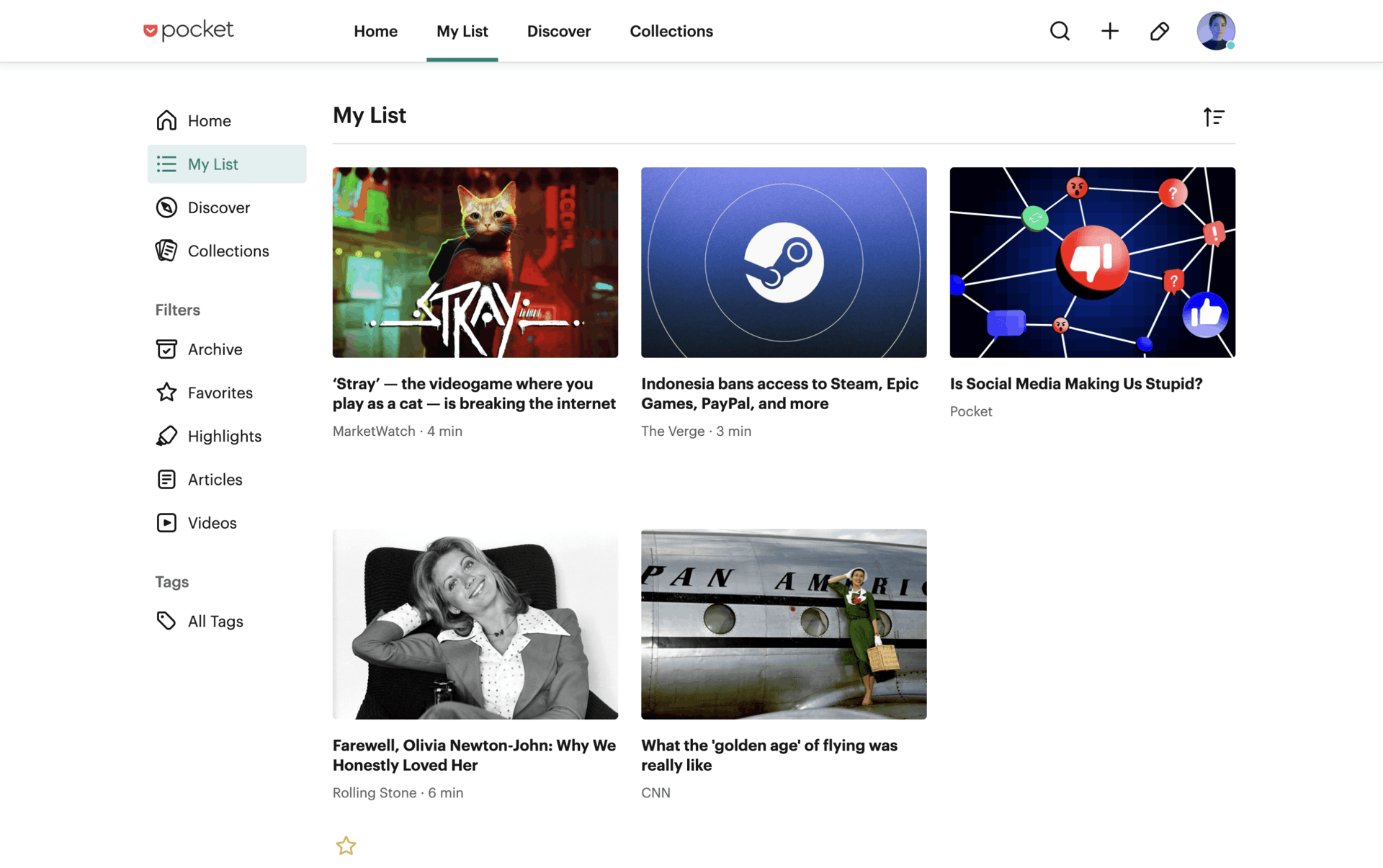The width and height of the screenshot is (1383, 868).
Task: Open the profile avatar menu
Action: coord(1216,31)
